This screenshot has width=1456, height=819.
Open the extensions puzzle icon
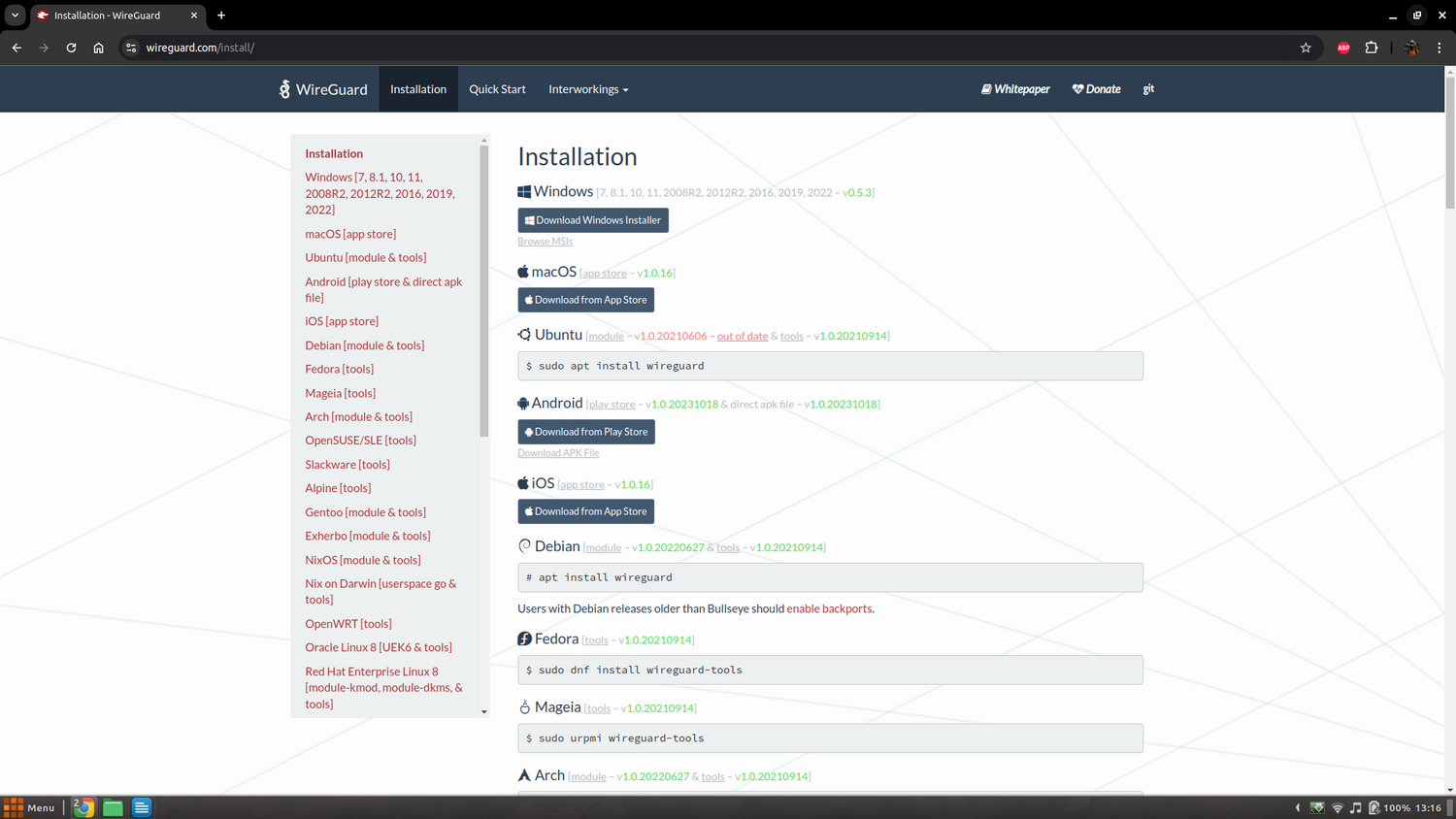(x=1372, y=48)
